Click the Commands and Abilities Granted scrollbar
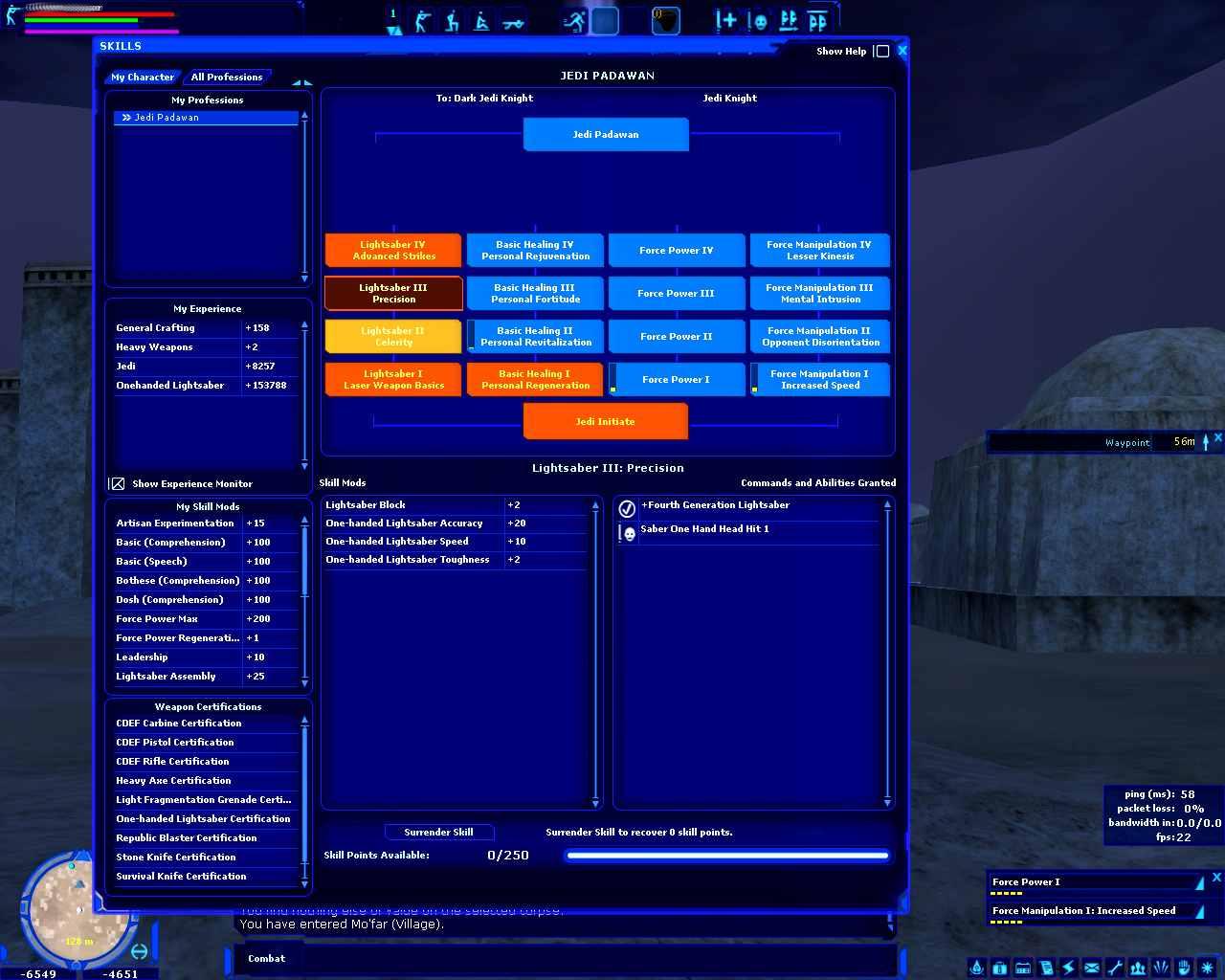Image resolution: width=1225 pixels, height=980 pixels. 887,653
